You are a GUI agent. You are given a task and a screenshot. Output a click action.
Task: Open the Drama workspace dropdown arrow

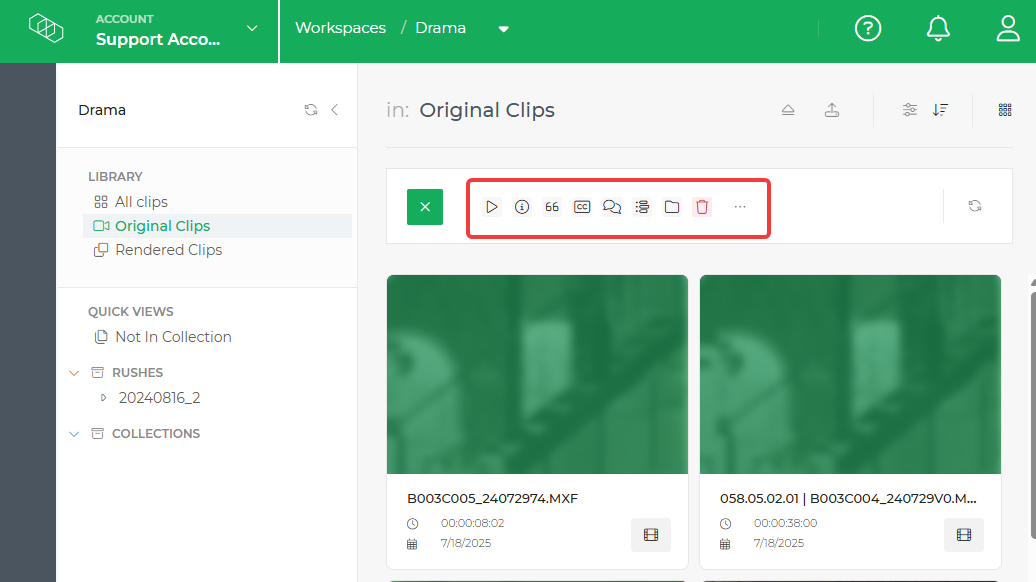click(x=503, y=29)
